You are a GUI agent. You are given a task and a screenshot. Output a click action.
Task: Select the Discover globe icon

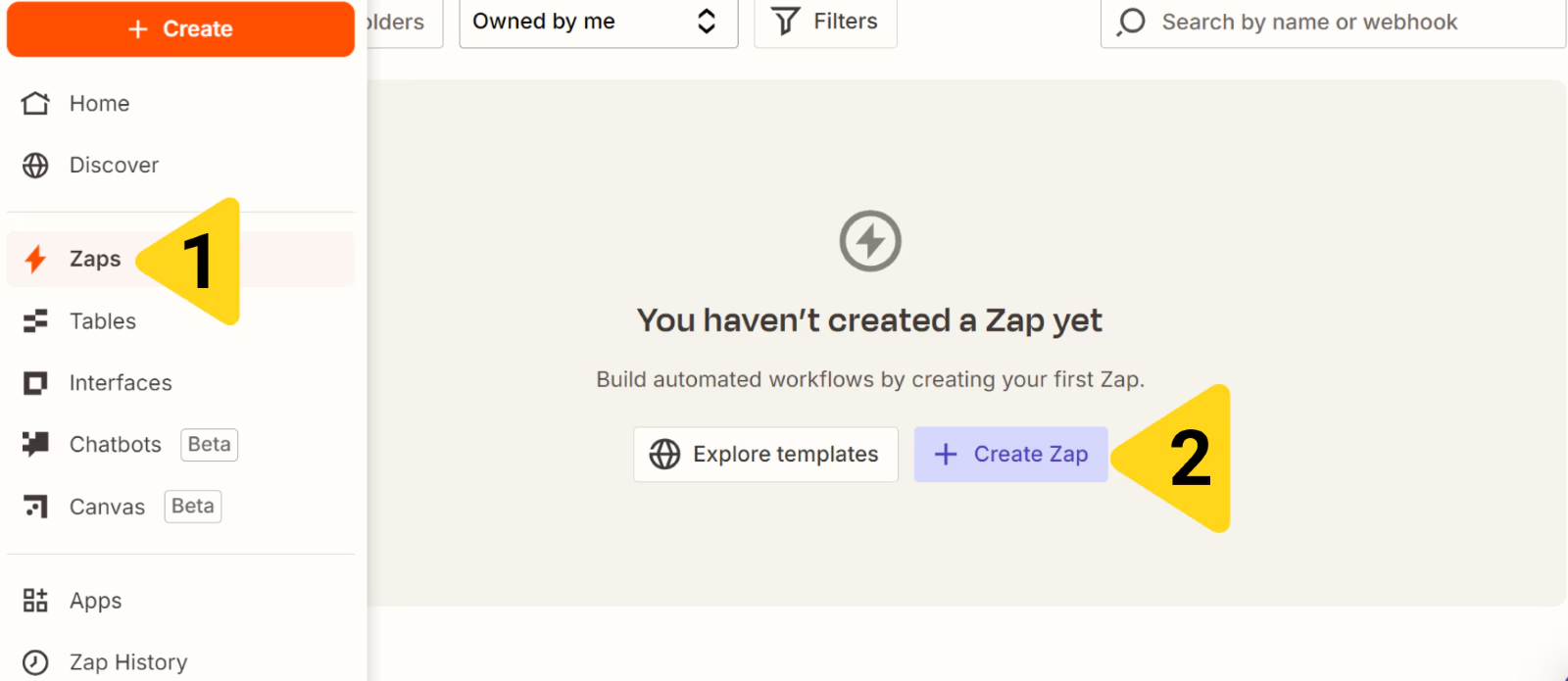click(35, 165)
